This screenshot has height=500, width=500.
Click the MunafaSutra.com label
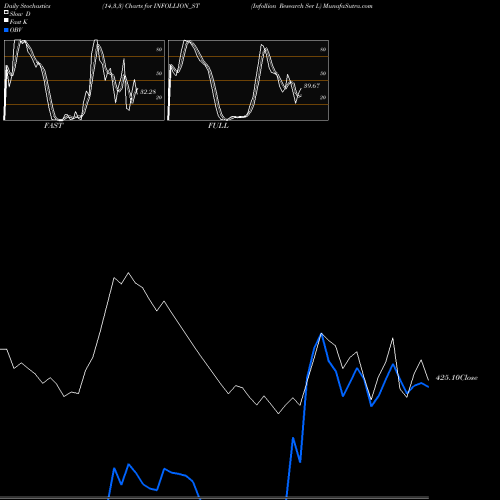[347, 6]
